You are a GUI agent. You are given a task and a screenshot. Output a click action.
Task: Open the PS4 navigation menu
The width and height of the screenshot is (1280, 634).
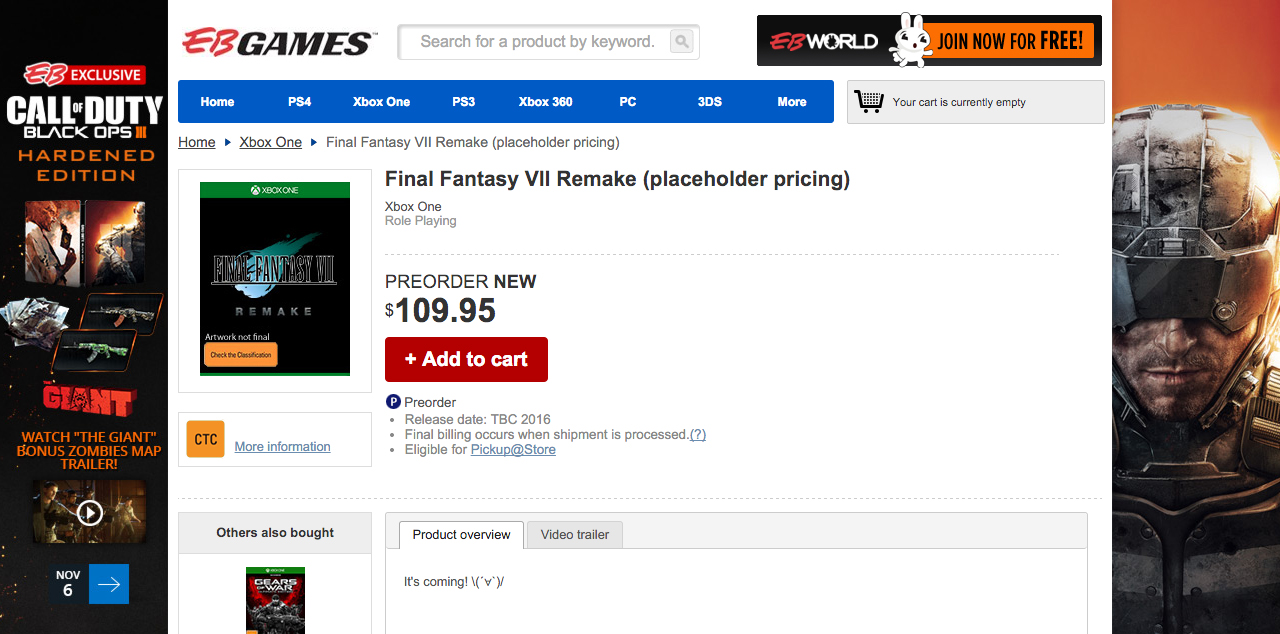coord(299,102)
